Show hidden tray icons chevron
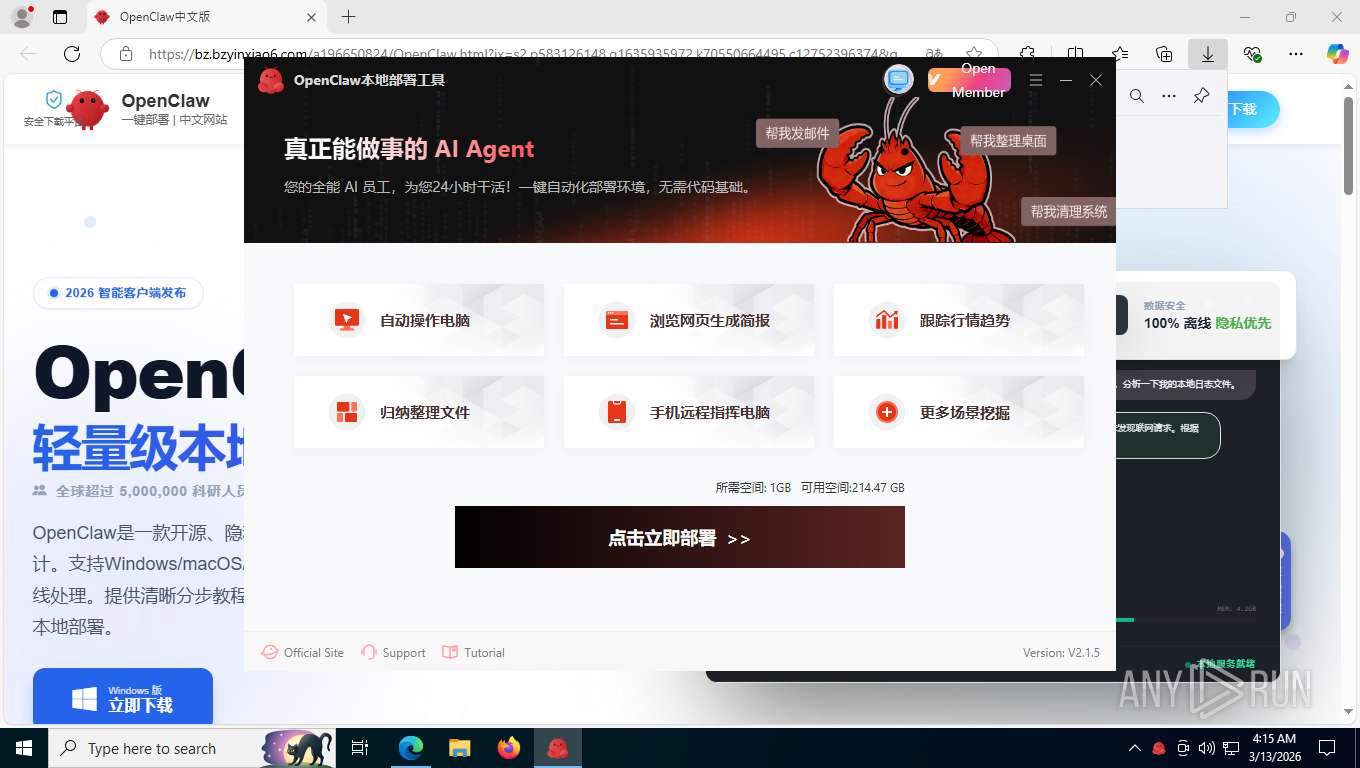1360x768 pixels. 1135,748
